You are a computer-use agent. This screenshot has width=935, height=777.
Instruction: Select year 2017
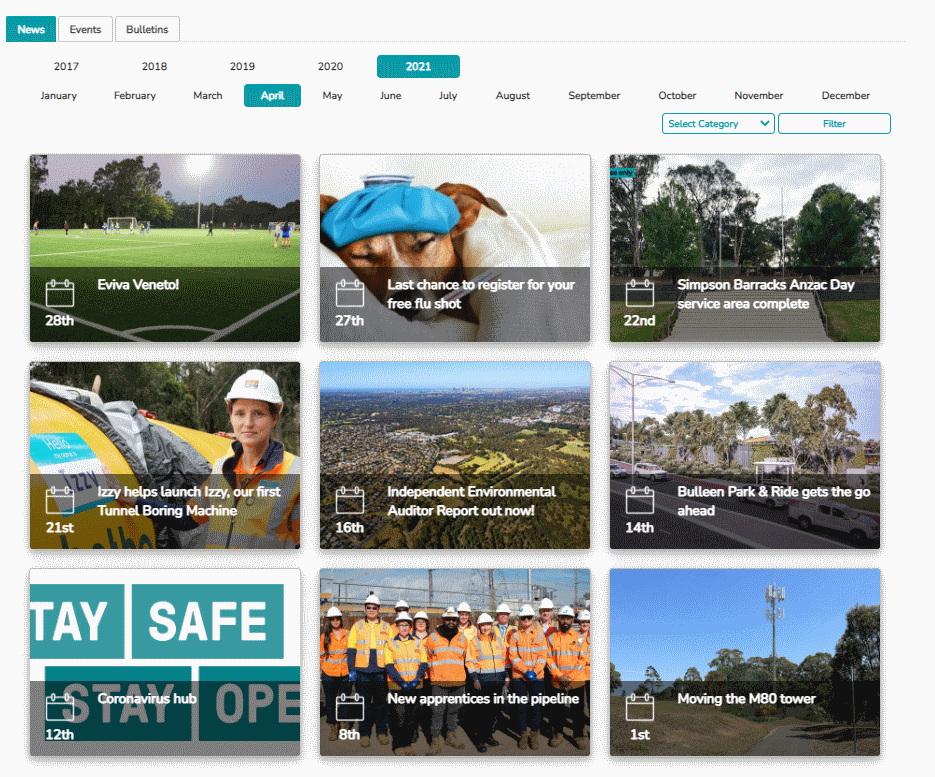[x=66, y=67]
